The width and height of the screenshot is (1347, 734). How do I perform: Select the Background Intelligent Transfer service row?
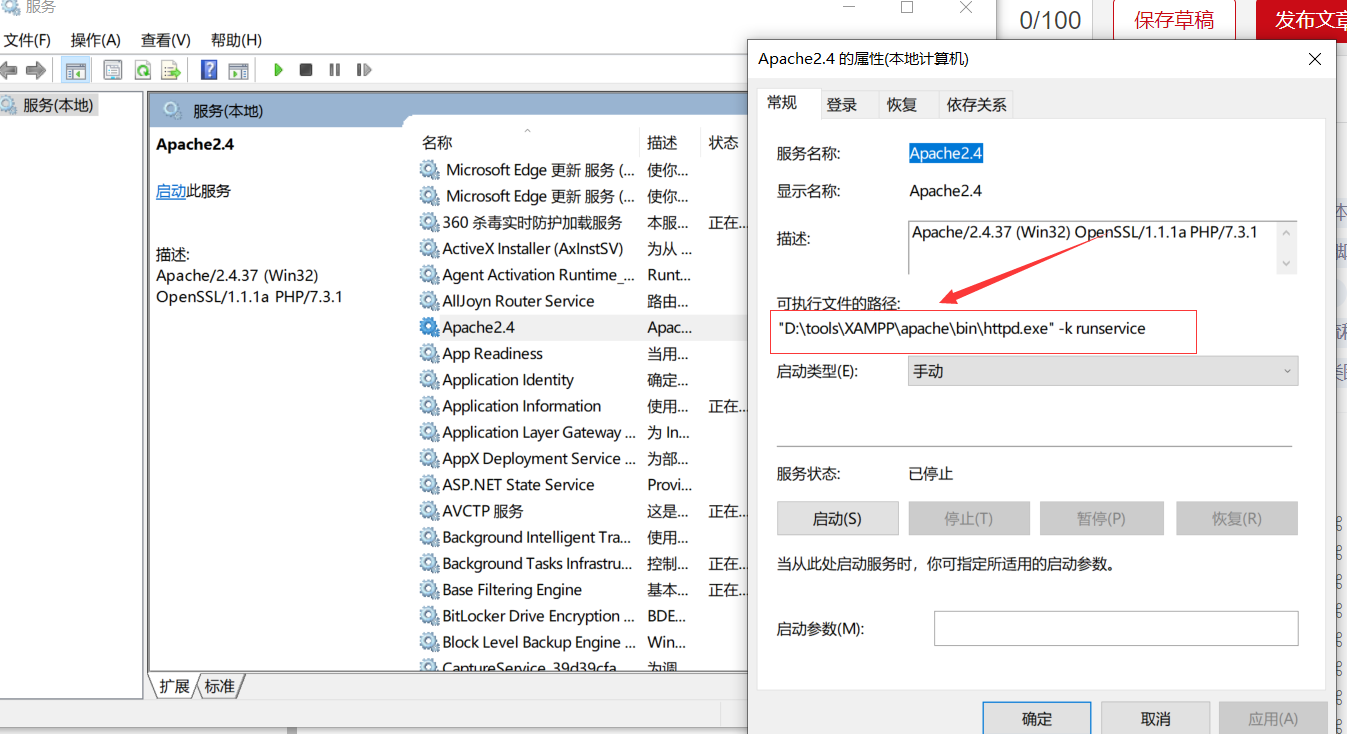coord(582,537)
